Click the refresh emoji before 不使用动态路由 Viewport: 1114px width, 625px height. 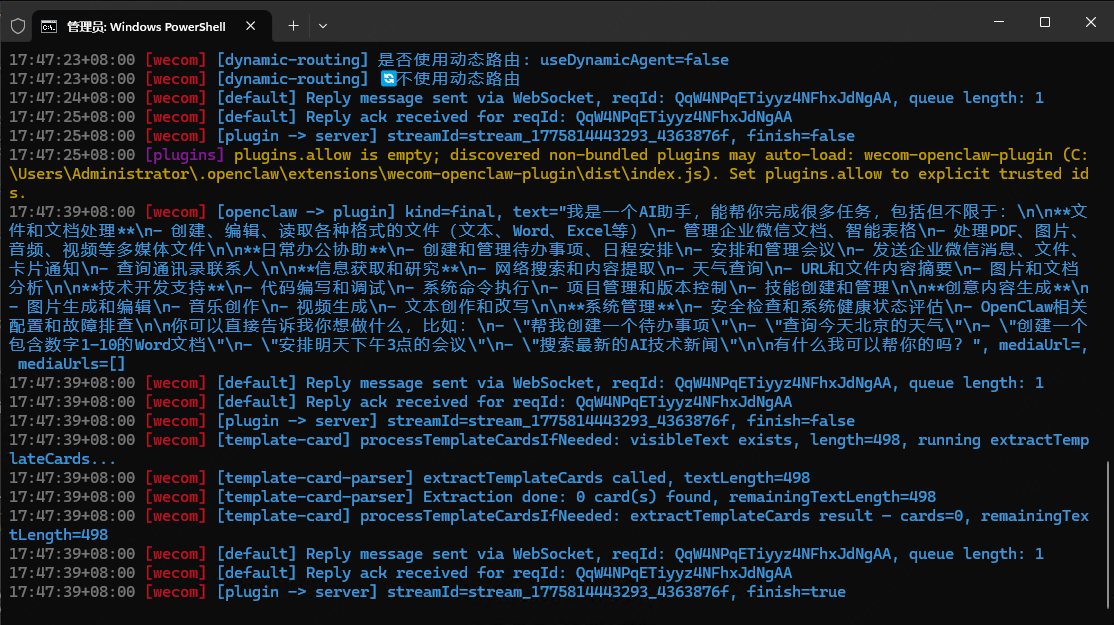pos(388,79)
